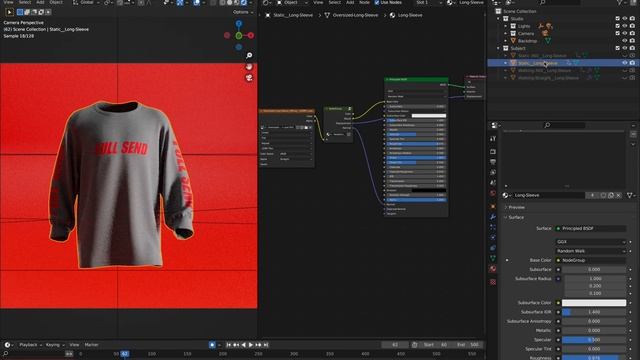Click the new material button beside Long-Sleeve
Image resolution: width=640 pixels, height=360 pixels.
click(x=611, y=196)
